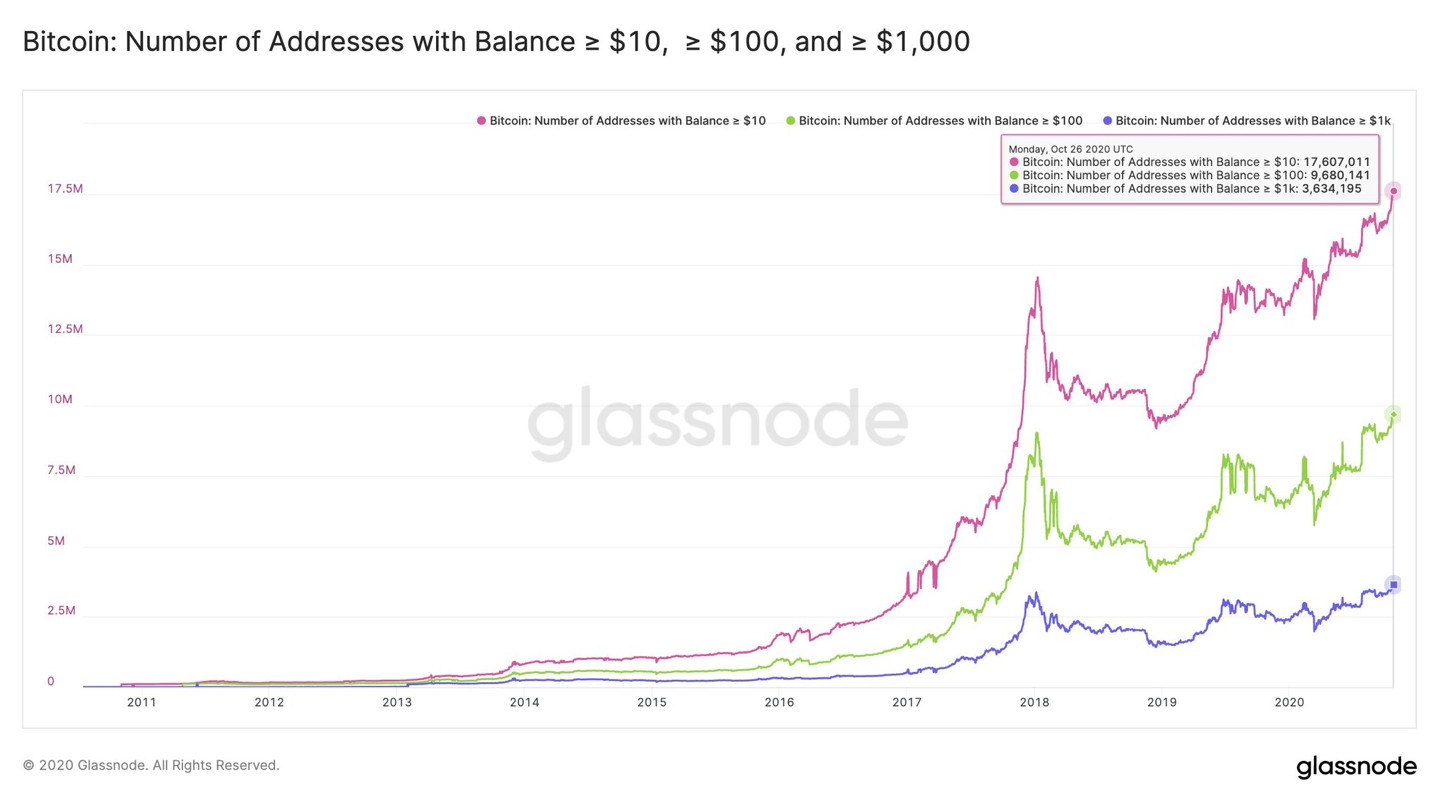Click the green ≥ $100 legend dot

coord(790,121)
